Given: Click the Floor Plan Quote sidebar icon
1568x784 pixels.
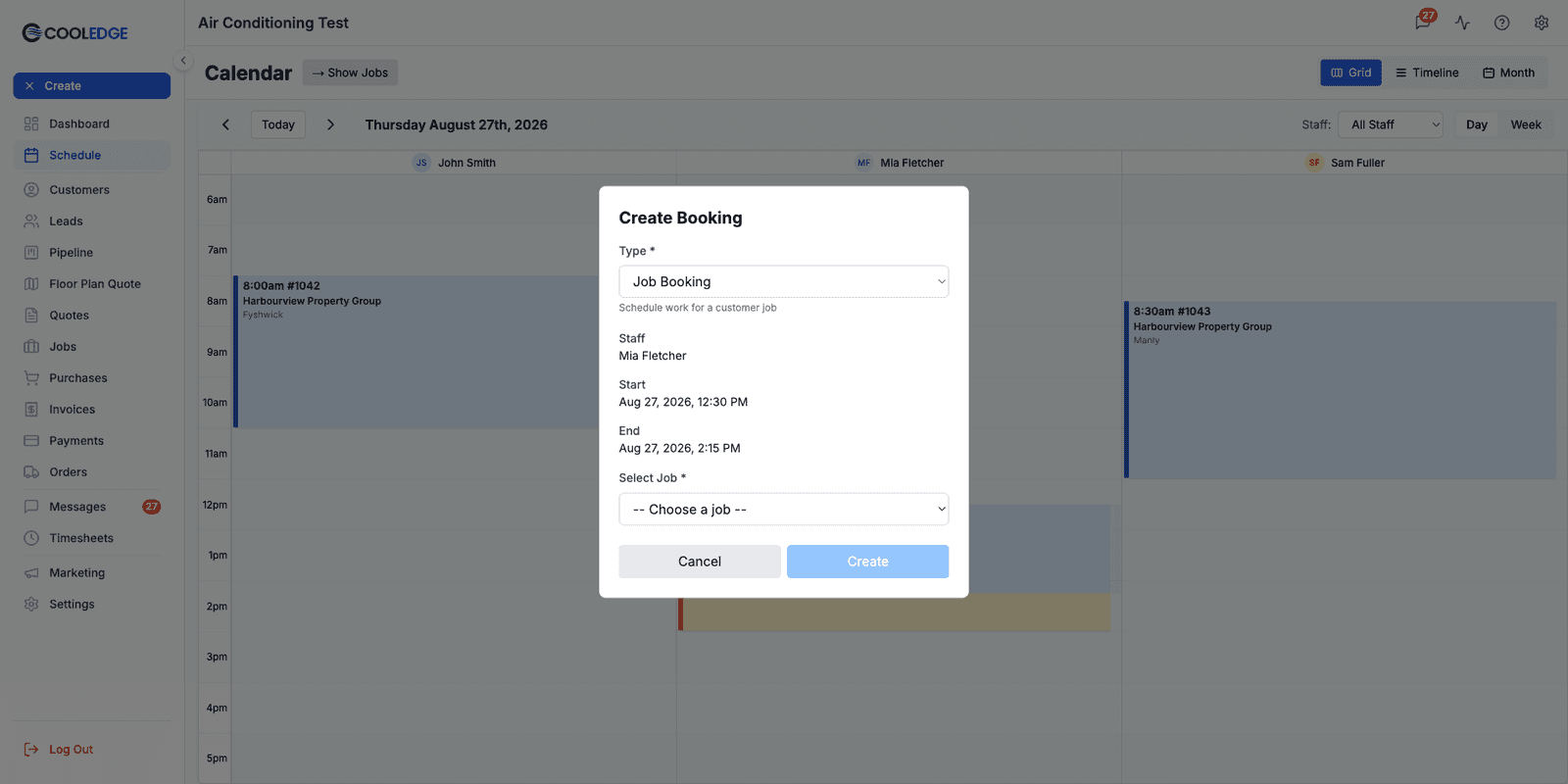Looking at the screenshot, I should coord(31,284).
